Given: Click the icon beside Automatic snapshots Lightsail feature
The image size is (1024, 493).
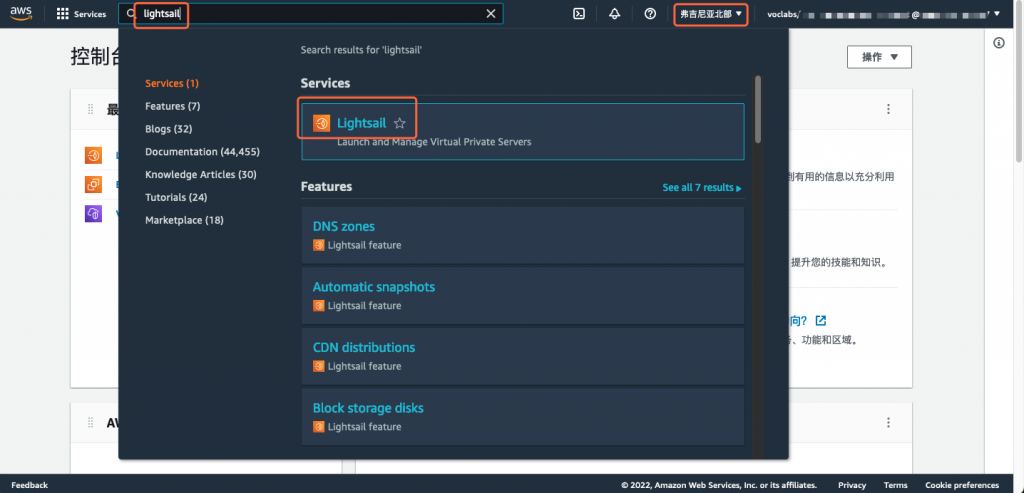Looking at the screenshot, I should pyautogui.click(x=319, y=306).
